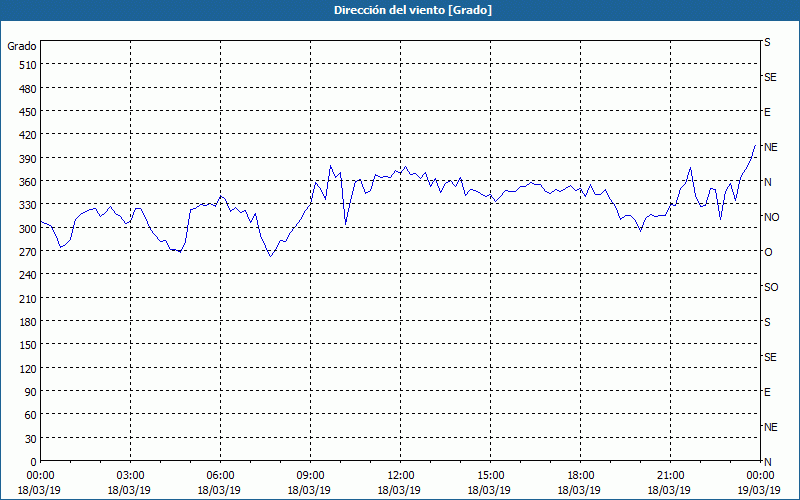Click the 09:00 x-axis time
The height and width of the screenshot is (500, 800).
point(311,476)
